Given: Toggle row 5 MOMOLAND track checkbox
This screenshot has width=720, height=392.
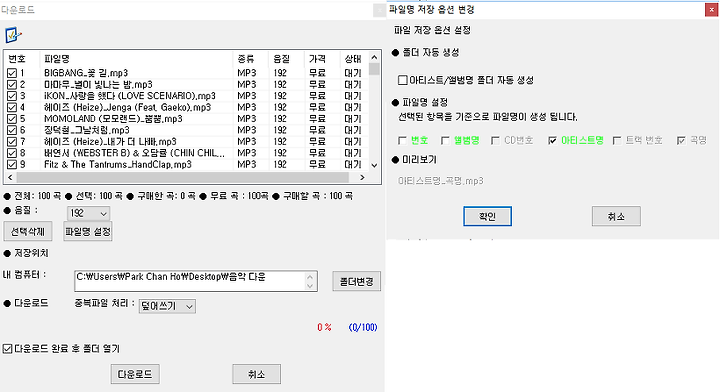Looking at the screenshot, I should point(12,119).
